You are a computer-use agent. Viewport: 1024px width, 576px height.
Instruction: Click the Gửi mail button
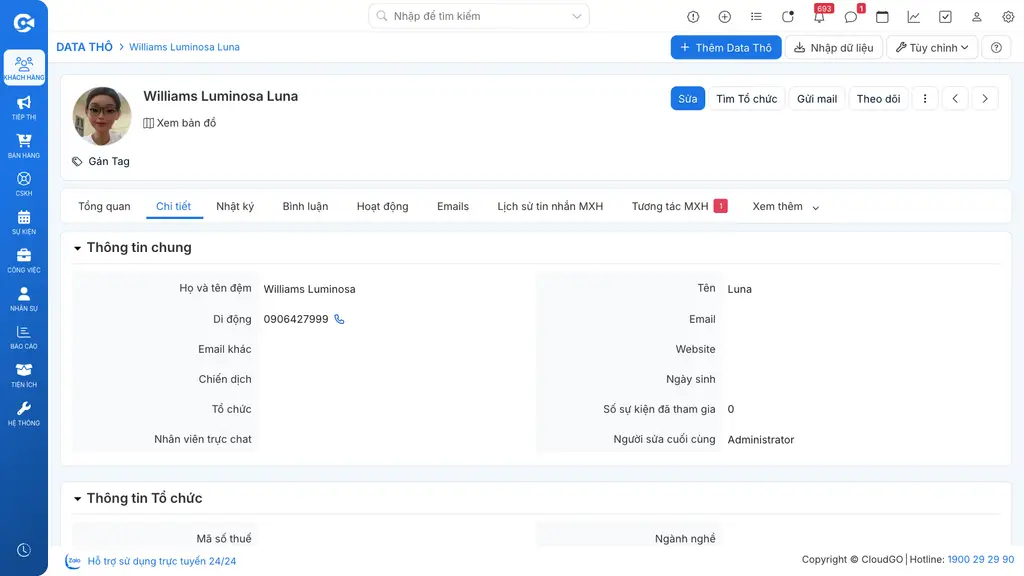817,99
